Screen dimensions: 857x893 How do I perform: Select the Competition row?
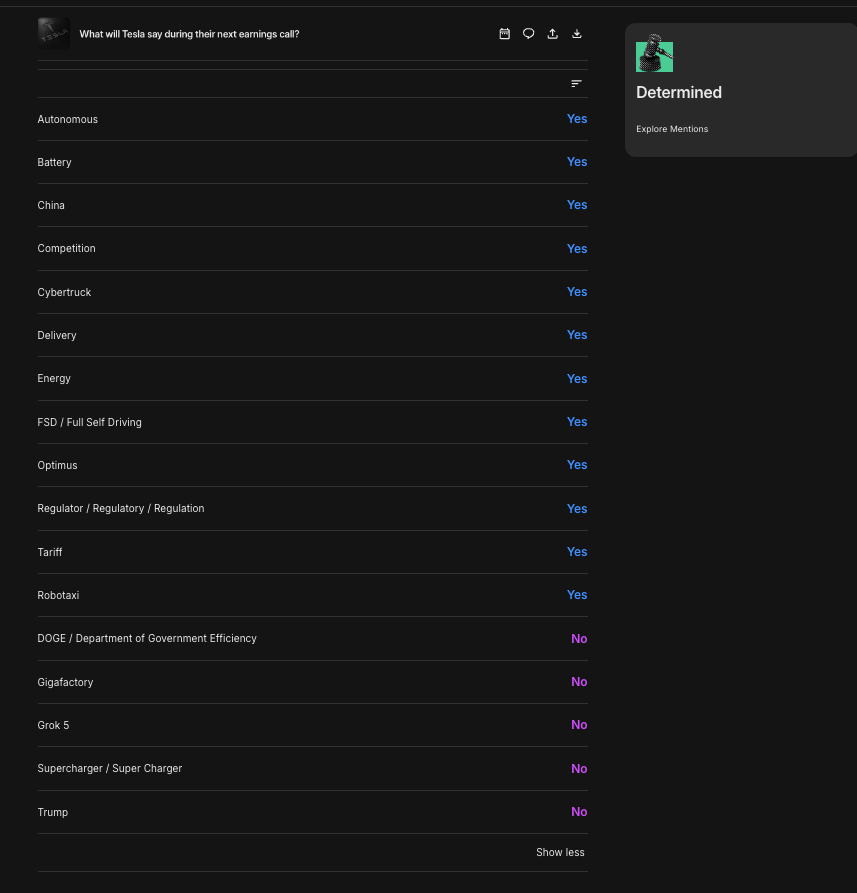(313, 248)
